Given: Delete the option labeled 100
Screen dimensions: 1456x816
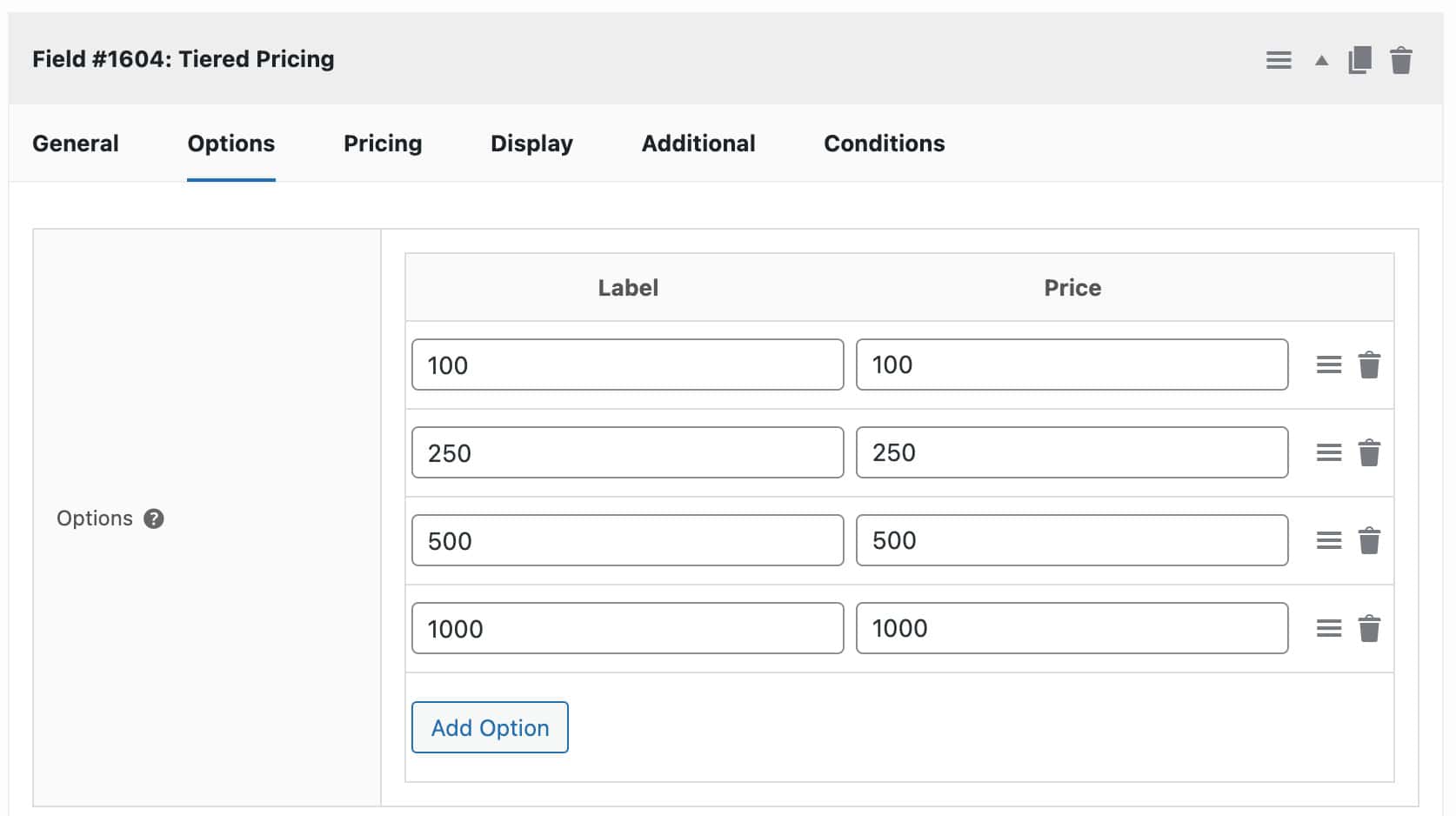Looking at the screenshot, I should [1370, 365].
